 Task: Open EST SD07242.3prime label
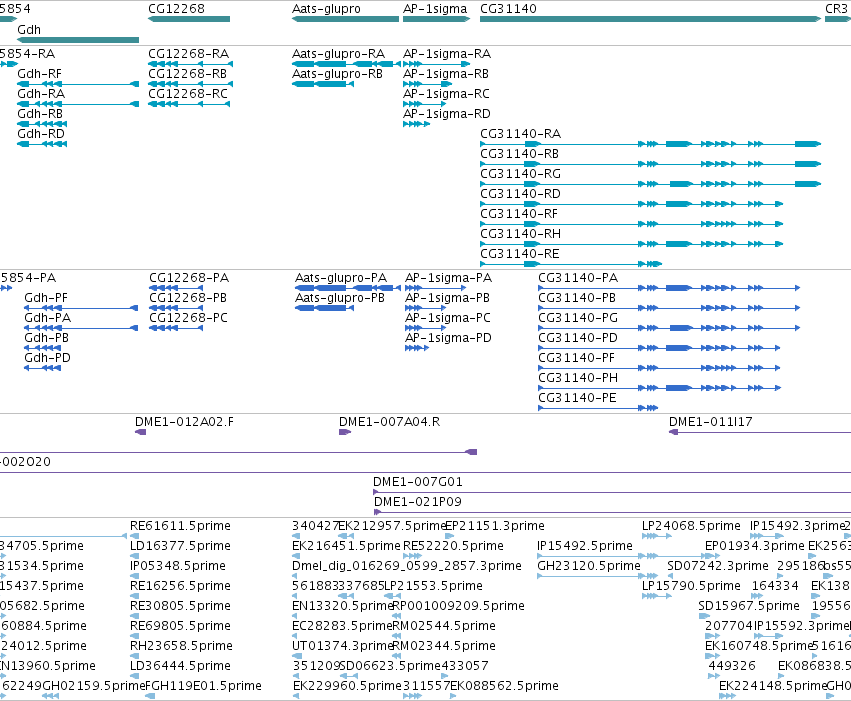(717, 566)
